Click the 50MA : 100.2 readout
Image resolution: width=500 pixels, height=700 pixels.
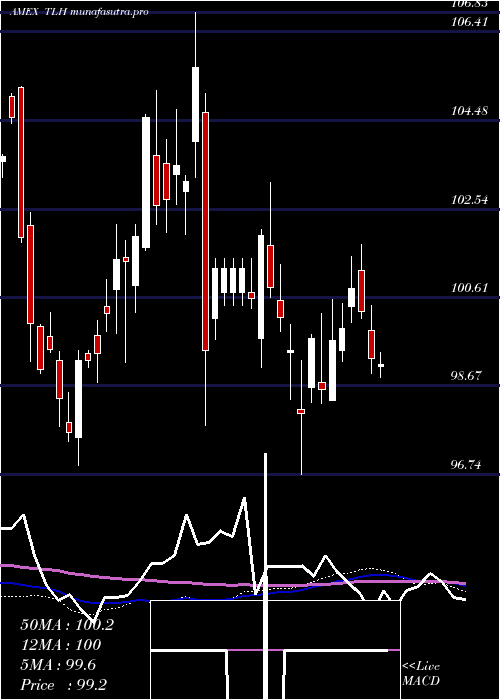(67, 625)
